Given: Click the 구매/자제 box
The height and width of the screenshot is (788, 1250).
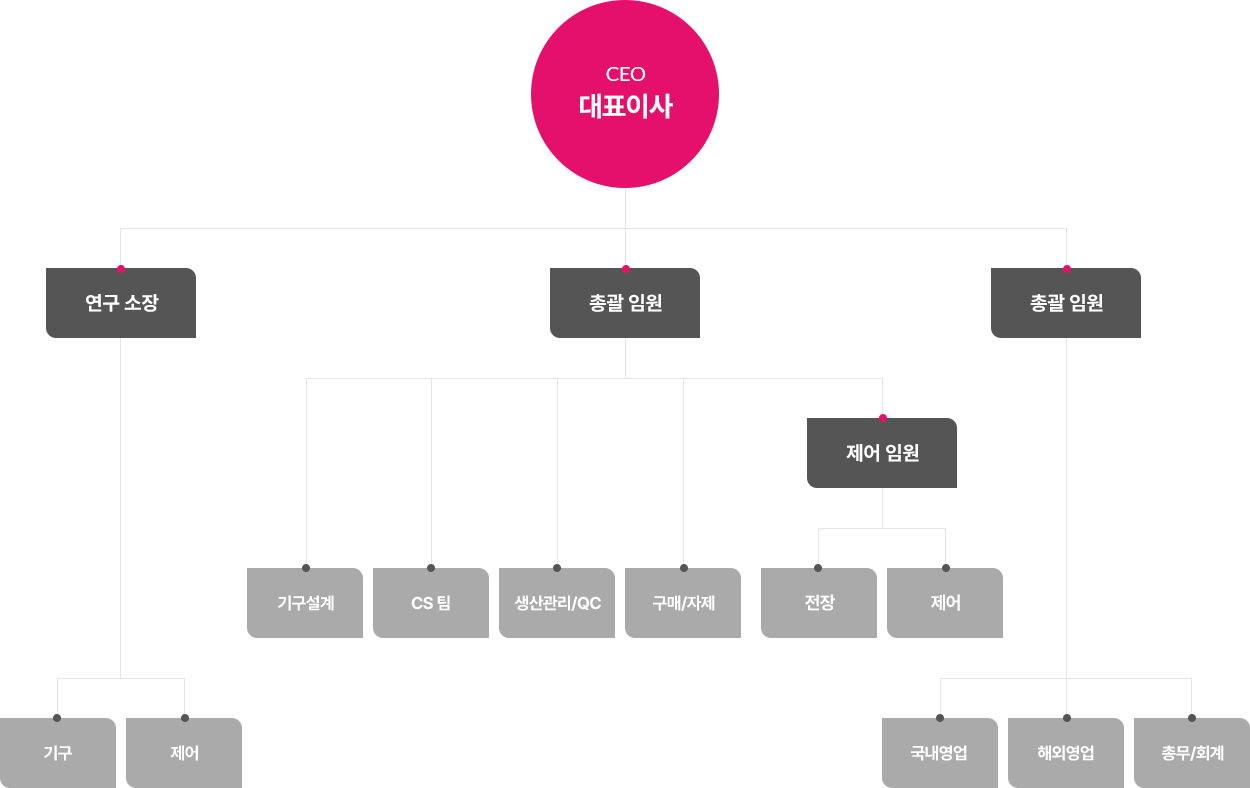Looking at the screenshot, I should [x=683, y=603].
